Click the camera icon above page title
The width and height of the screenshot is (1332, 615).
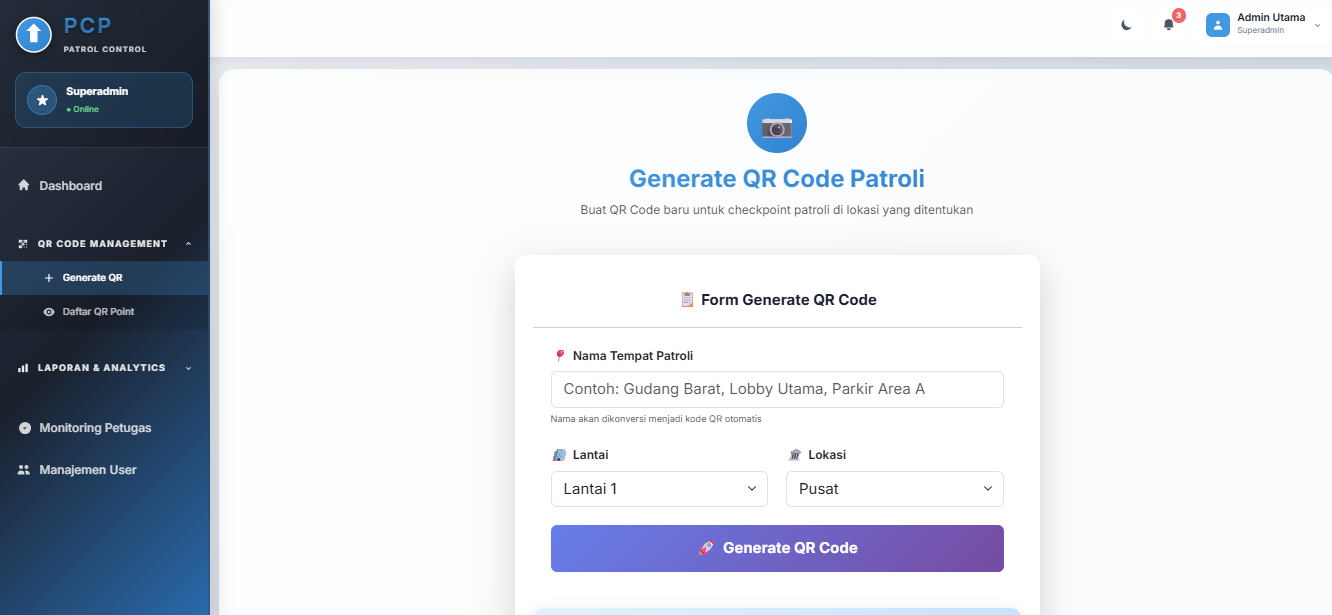pyautogui.click(x=777, y=123)
